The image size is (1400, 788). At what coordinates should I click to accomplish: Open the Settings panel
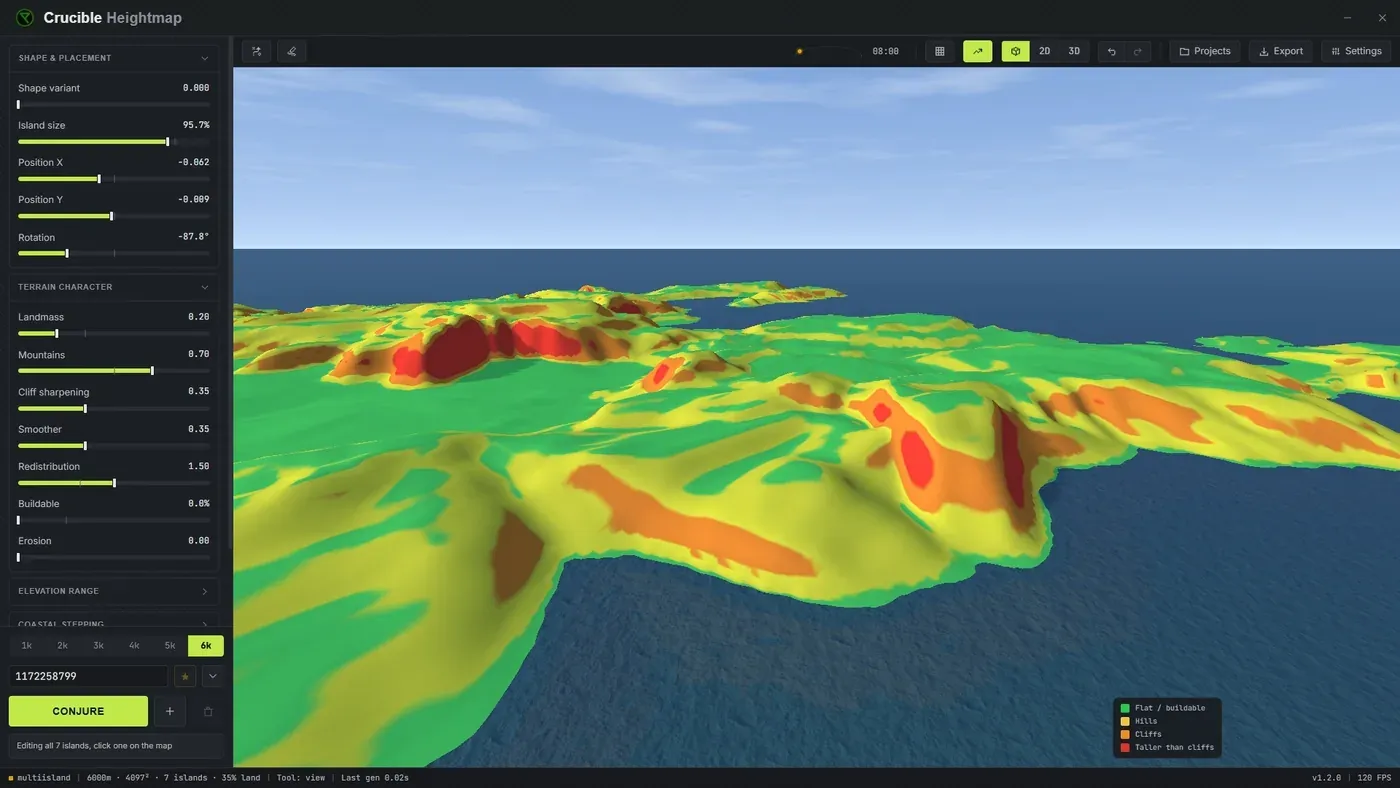[1357, 51]
